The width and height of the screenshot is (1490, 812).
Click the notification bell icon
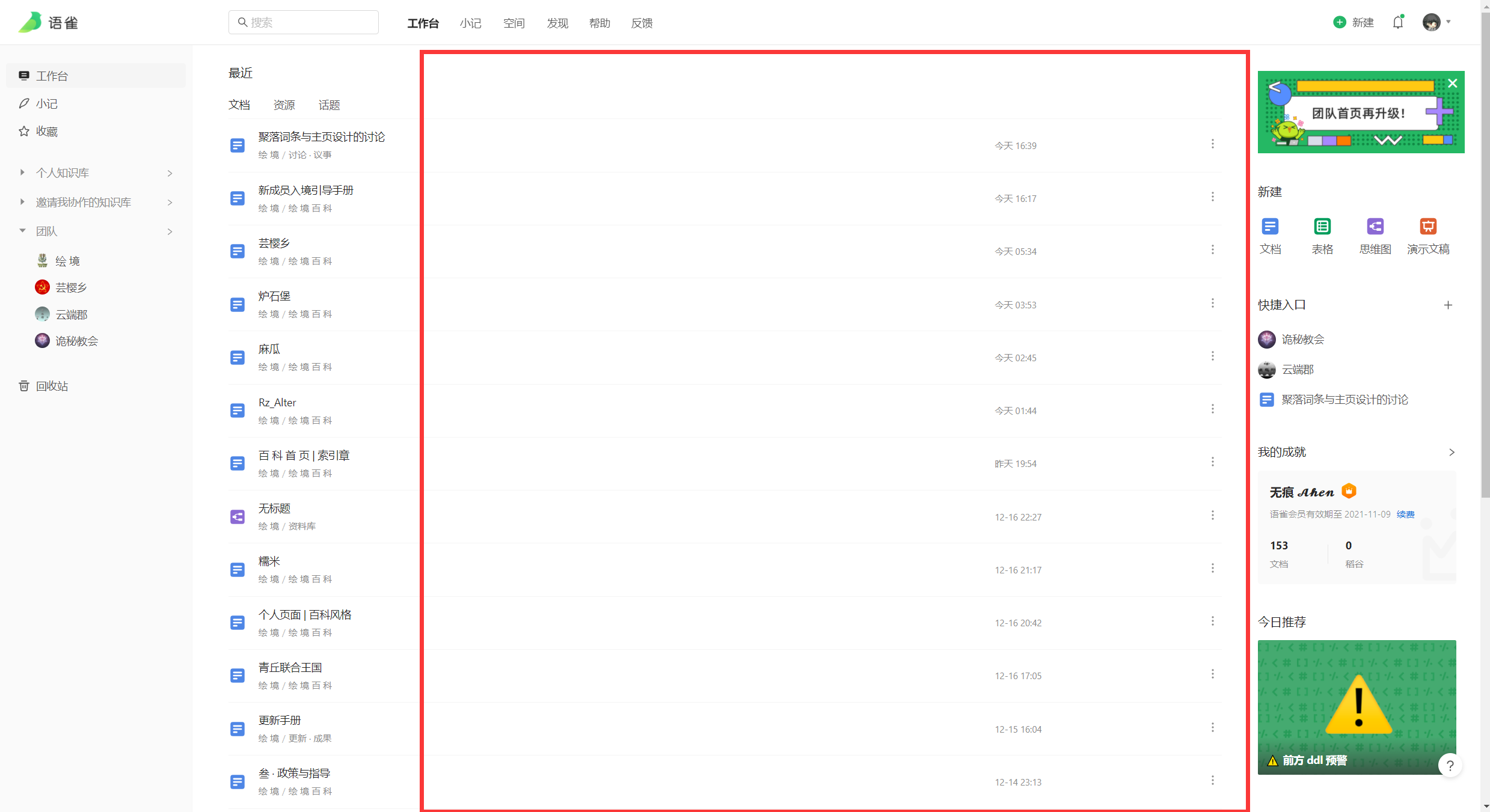(x=1397, y=23)
